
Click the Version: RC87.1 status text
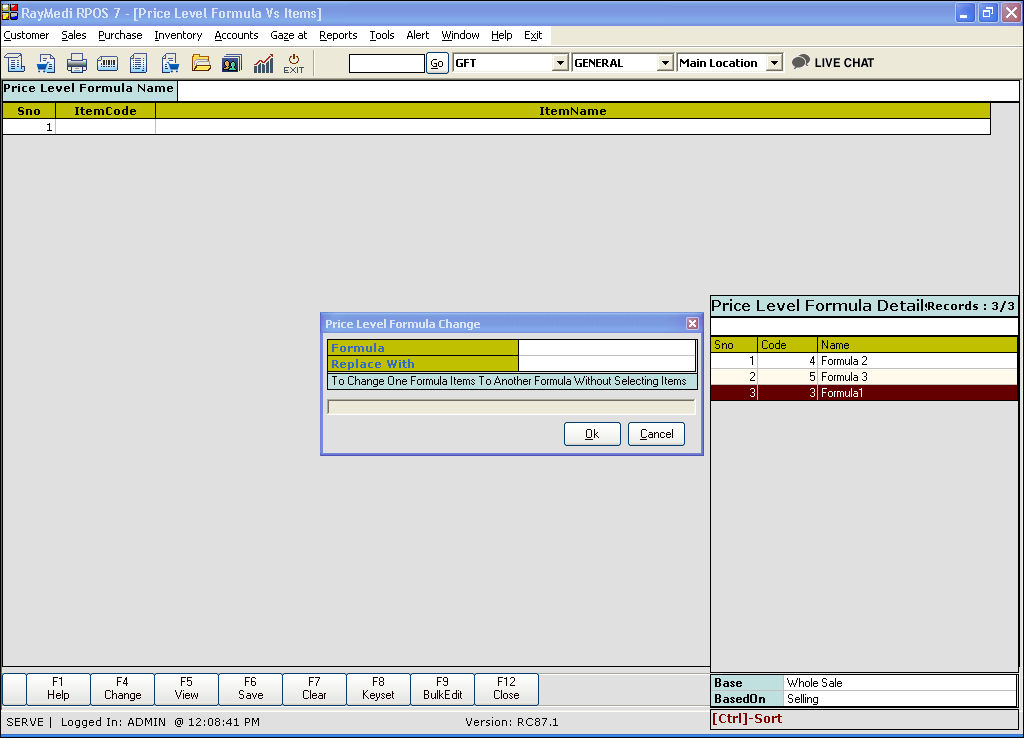pos(511,722)
